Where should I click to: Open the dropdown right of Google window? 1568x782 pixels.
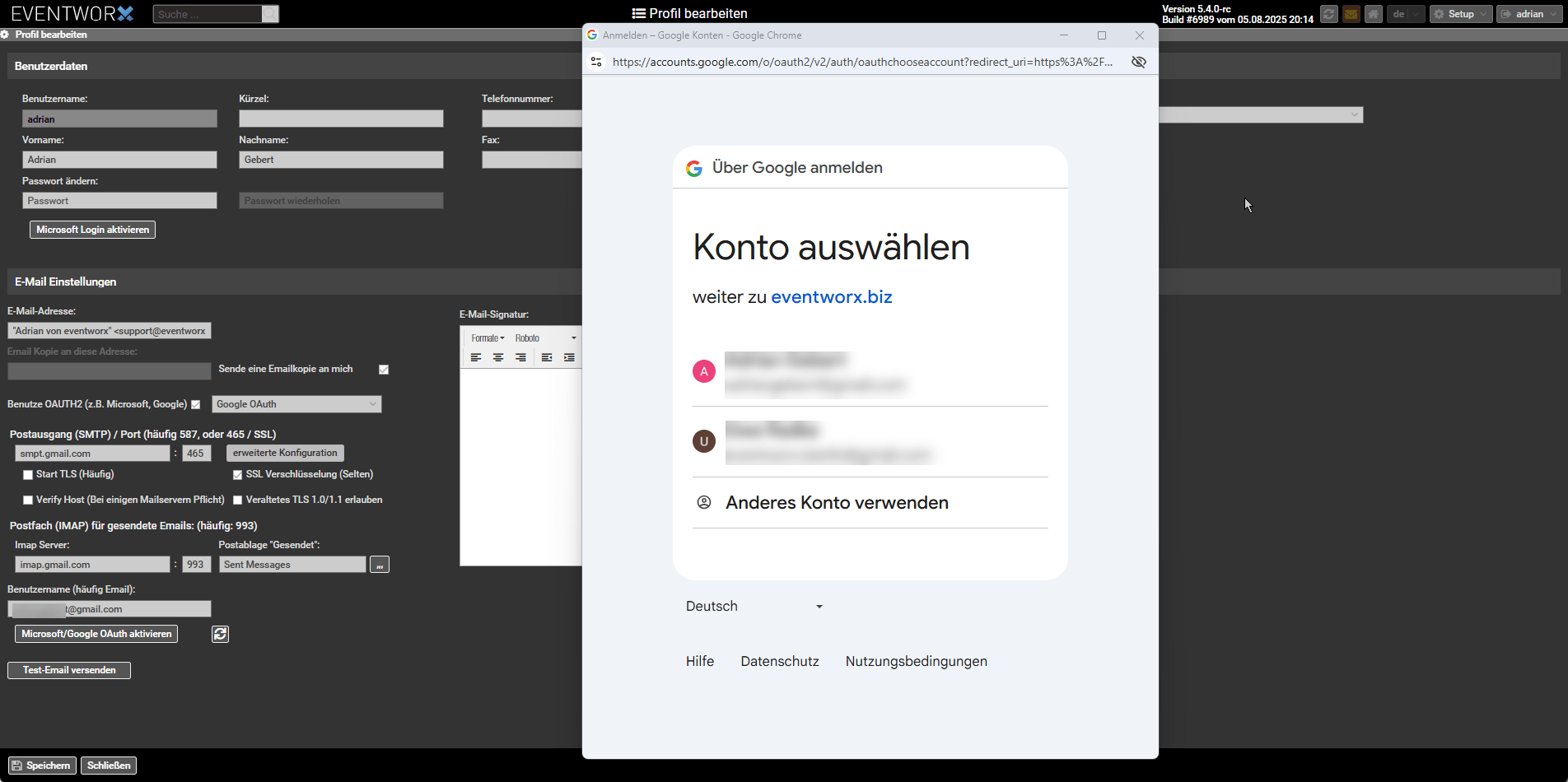[x=1261, y=115]
